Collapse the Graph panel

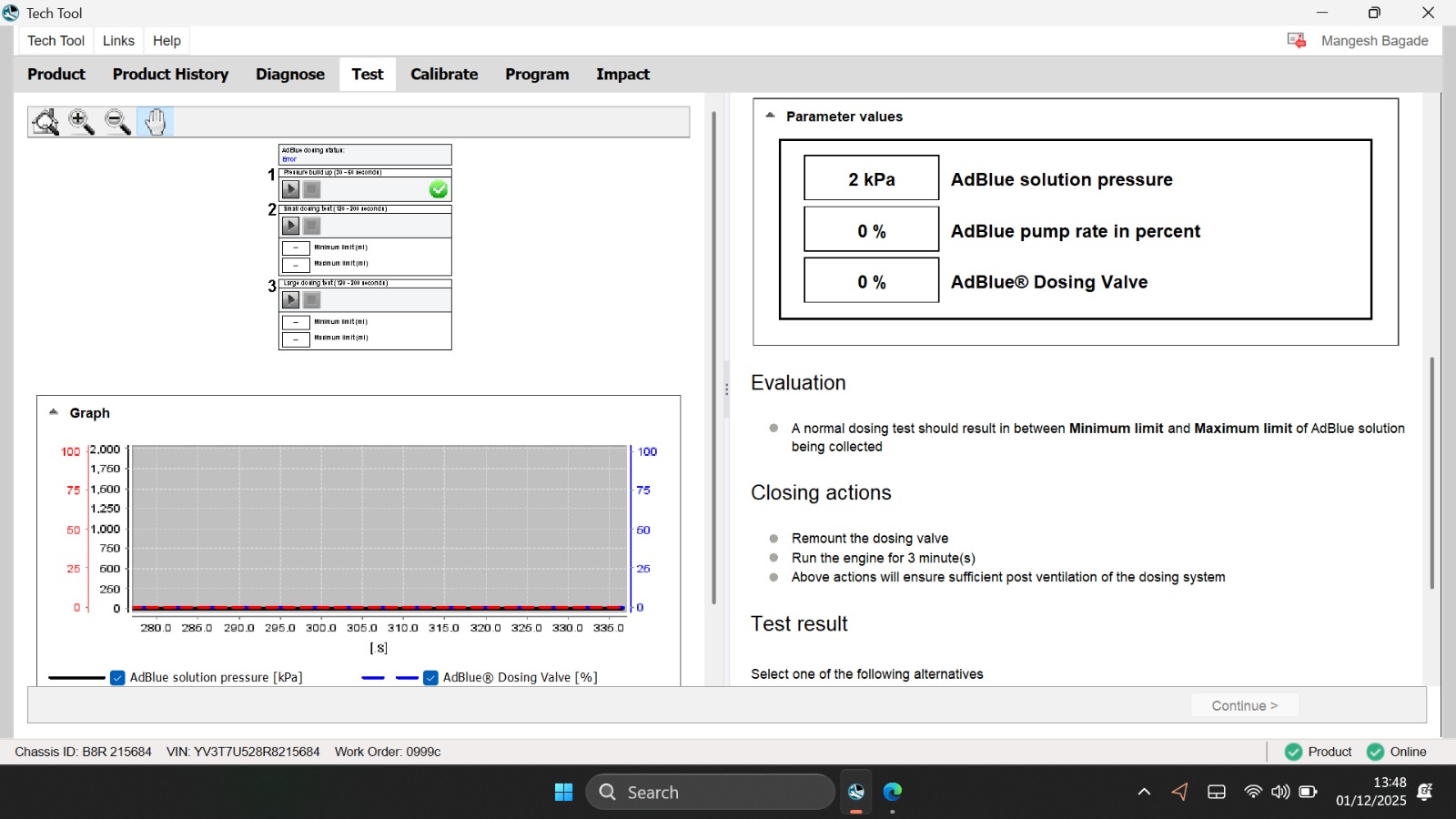click(54, 412)
